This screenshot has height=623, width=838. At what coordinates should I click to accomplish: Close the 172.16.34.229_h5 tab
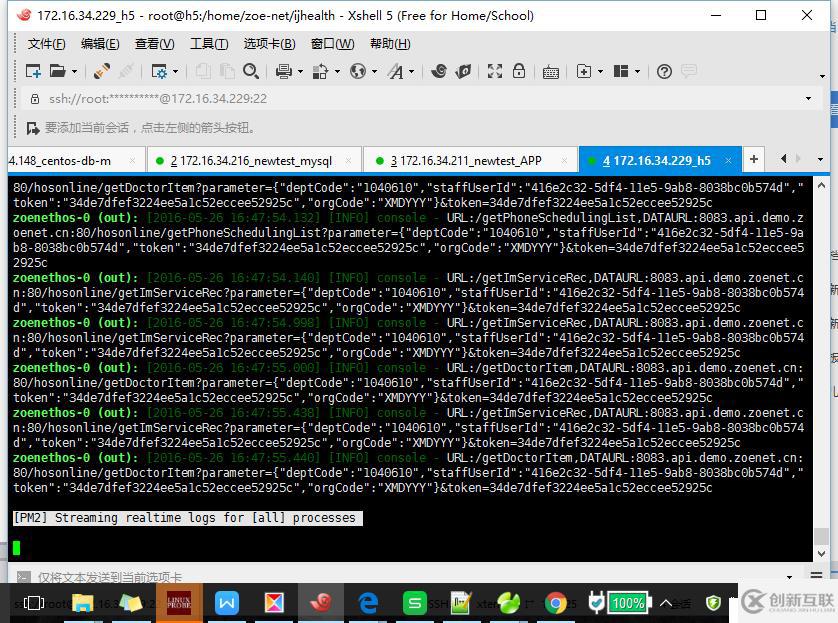point(728,161)
